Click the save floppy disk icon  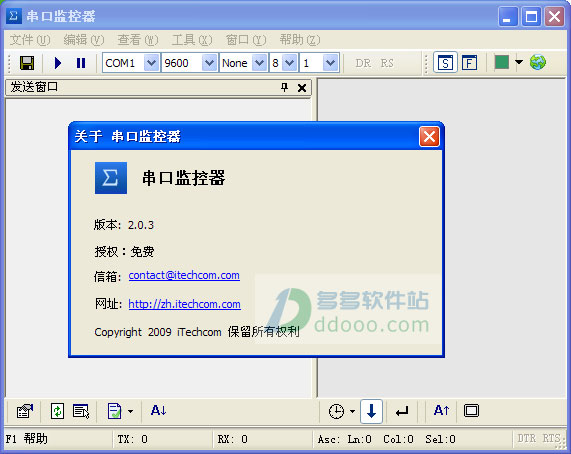(x=27, y=63)
